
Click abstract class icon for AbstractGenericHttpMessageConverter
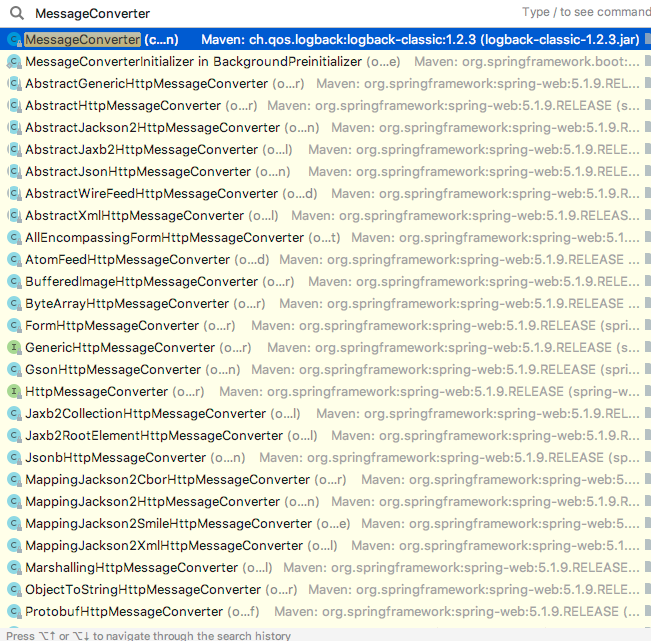pos(15,84)
